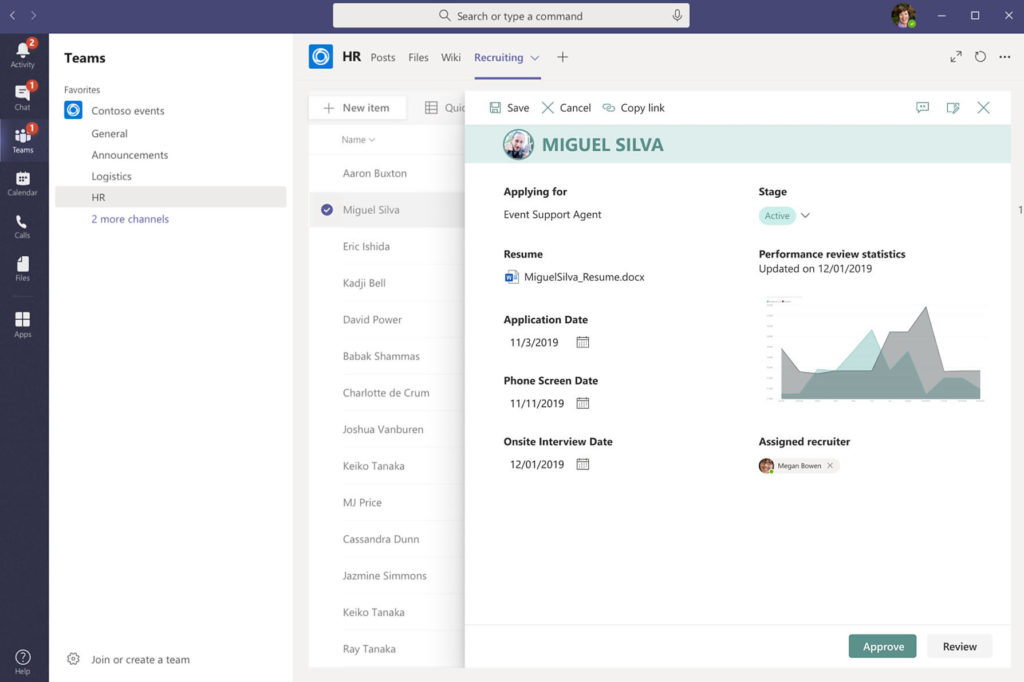Create a New item in the list
The image size is (1024, 682).
(357, 108)
